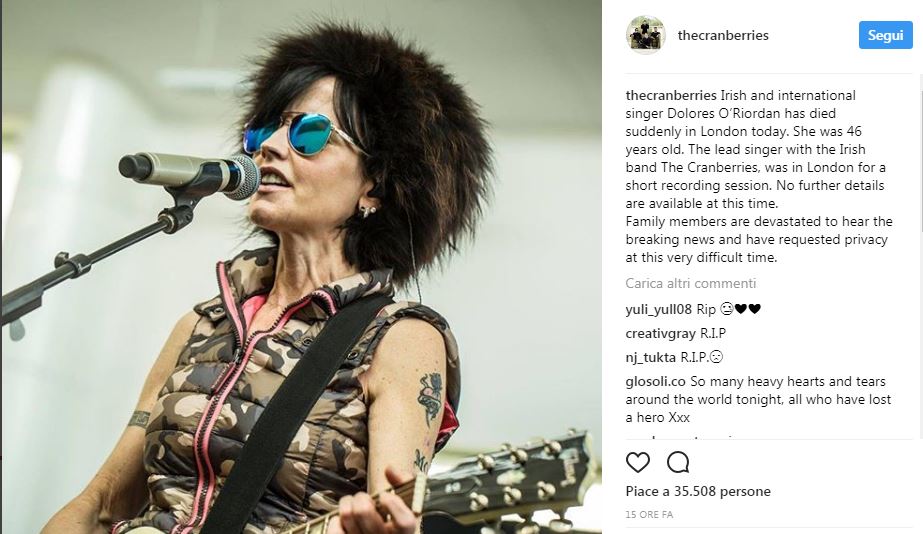Open thecranberries username in caption text
Screen dimensions: 923x534
pyautogui.click(x=671, y=95)
